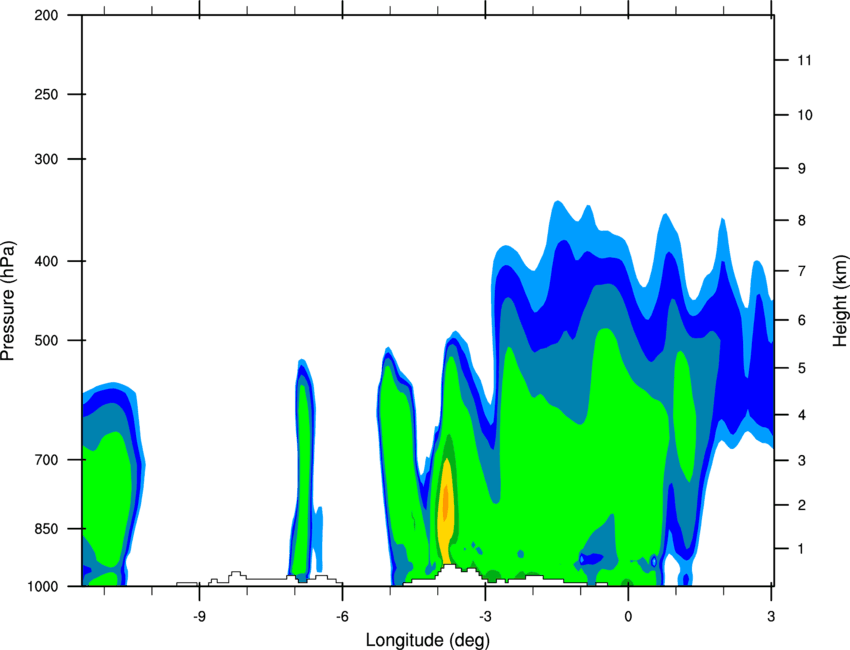This screenshot has width=850, height=650.
Task: Click the Height (km) axis title
Action: (x=840, y=300)
